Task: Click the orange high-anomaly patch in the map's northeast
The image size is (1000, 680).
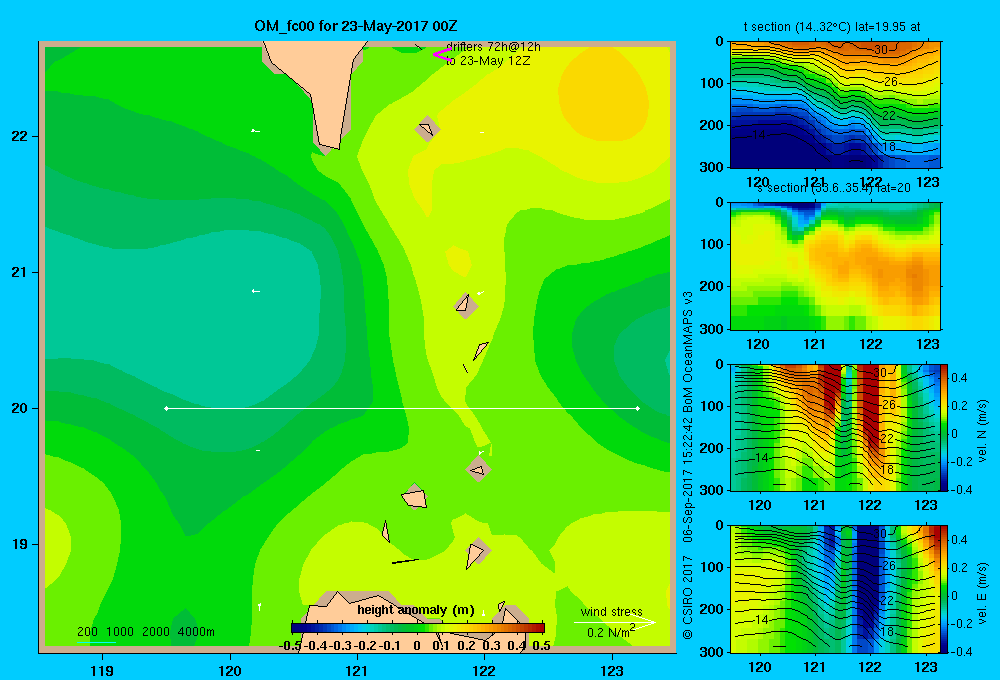Action: [x=603, y=92]
